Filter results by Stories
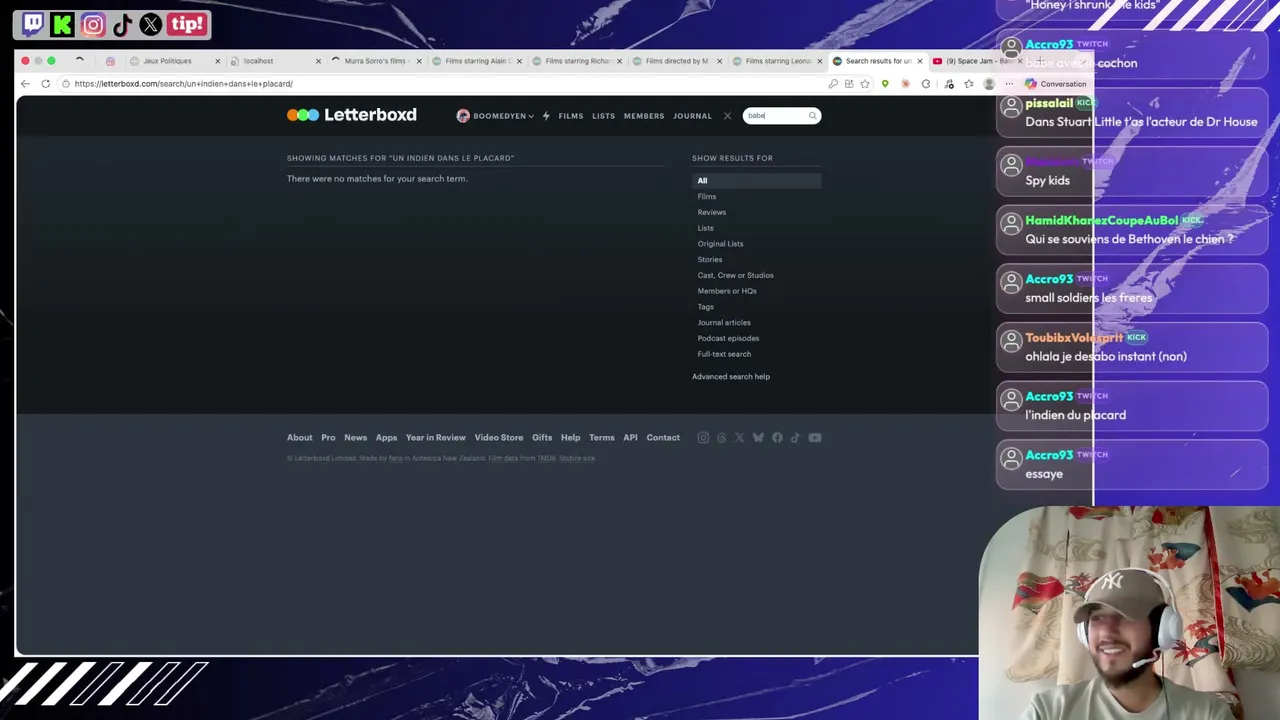The width and height of the screenshot is (1280, 720). (x=710, y=260)
